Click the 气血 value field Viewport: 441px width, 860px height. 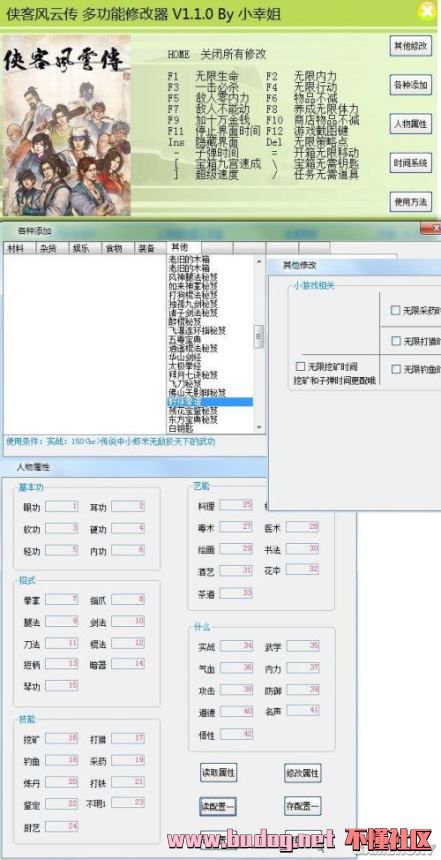[x=236, y=668]
